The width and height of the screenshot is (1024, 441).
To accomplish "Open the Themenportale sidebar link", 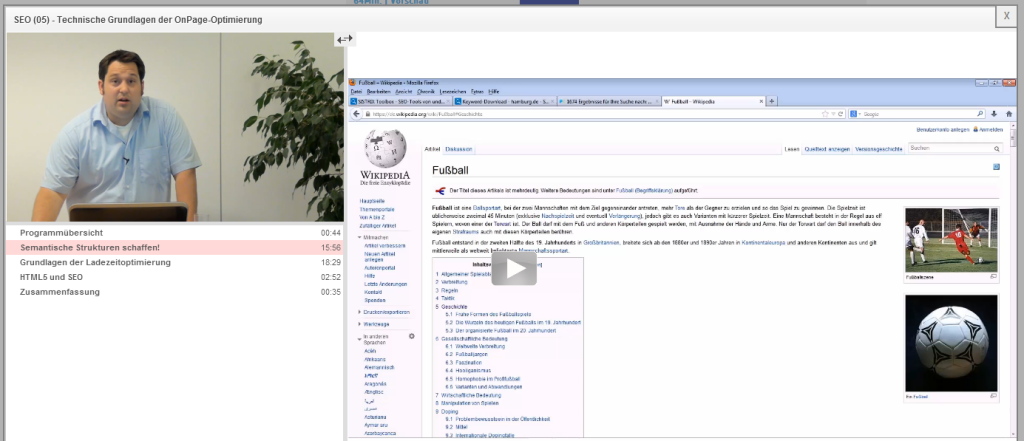I will point(376,209).
